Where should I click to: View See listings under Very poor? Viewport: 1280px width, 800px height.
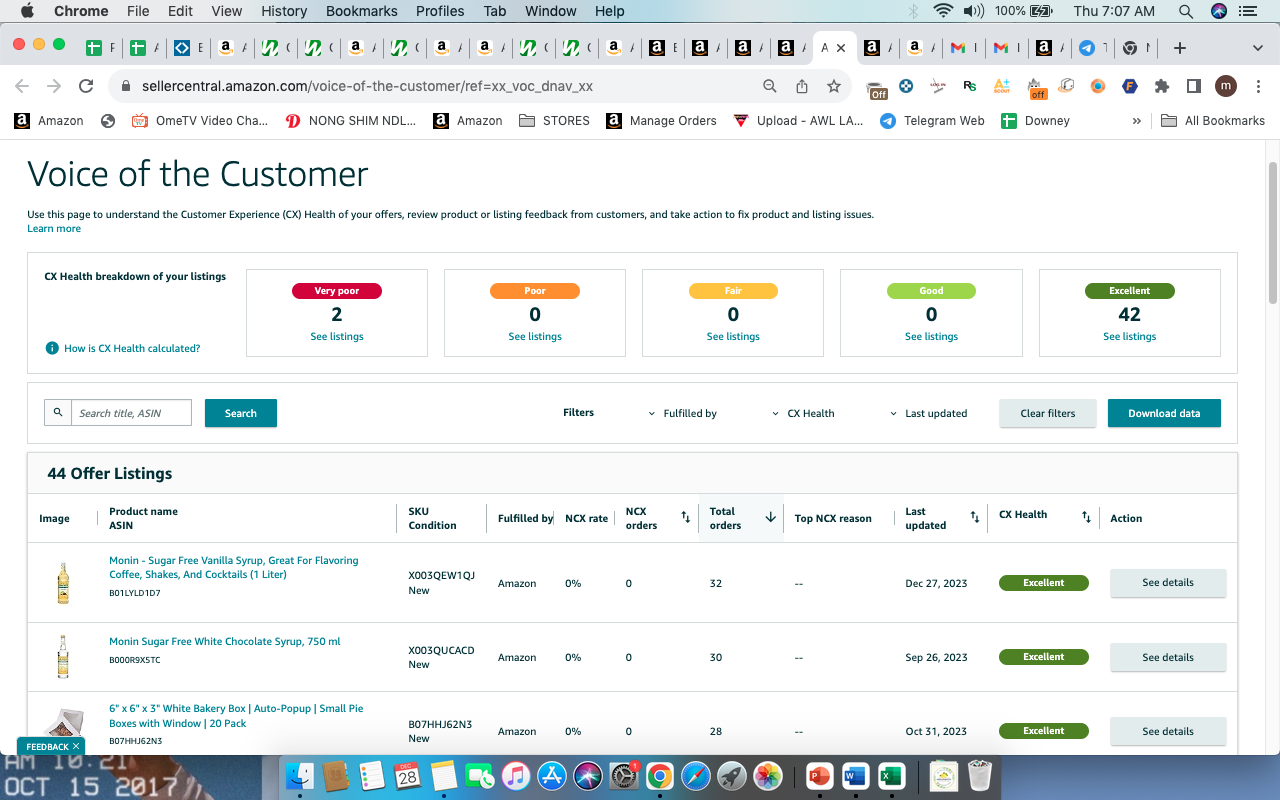click(x=337, y=337)
